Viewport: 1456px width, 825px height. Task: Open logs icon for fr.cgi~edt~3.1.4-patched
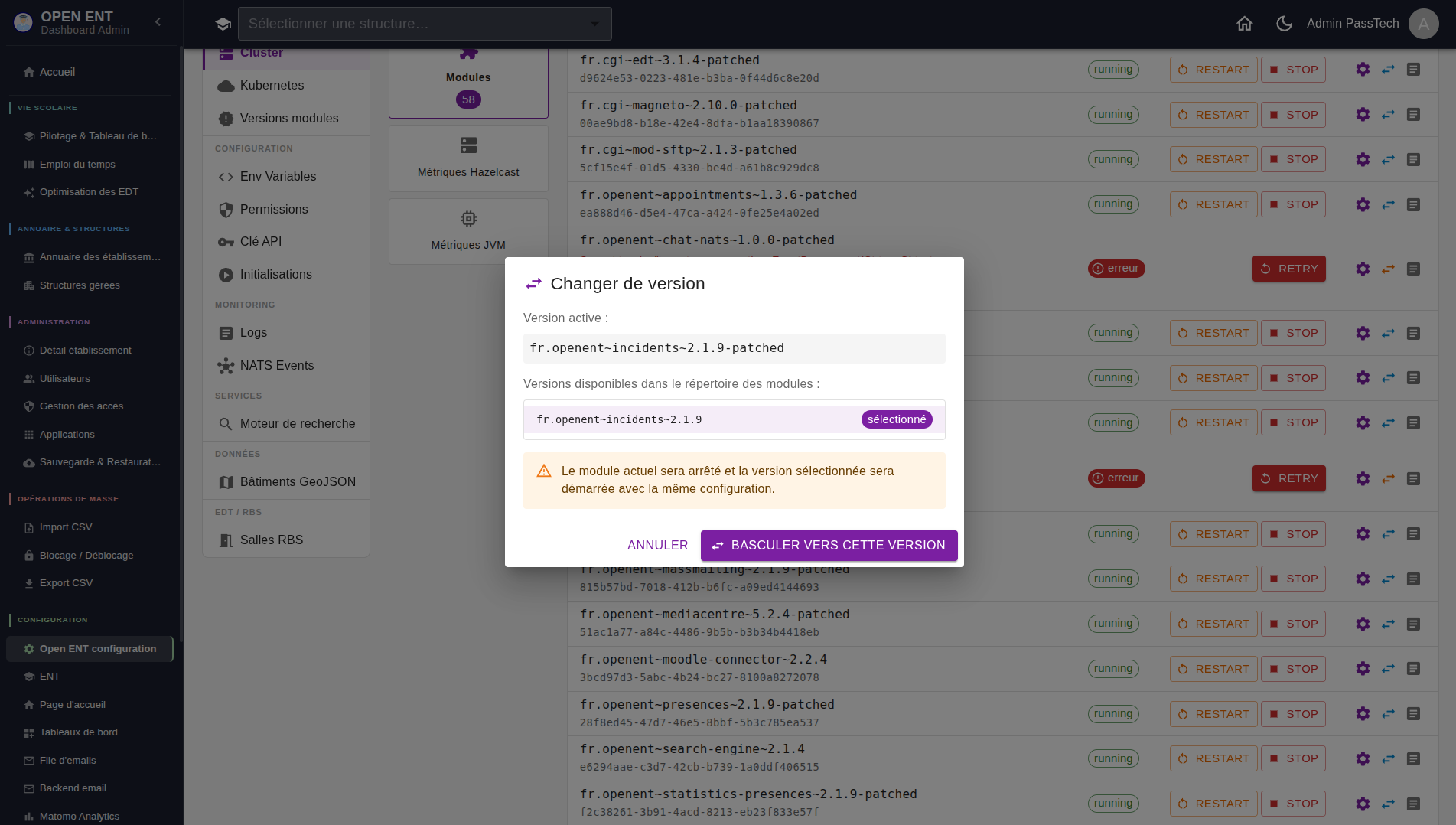pos(1413,70)
